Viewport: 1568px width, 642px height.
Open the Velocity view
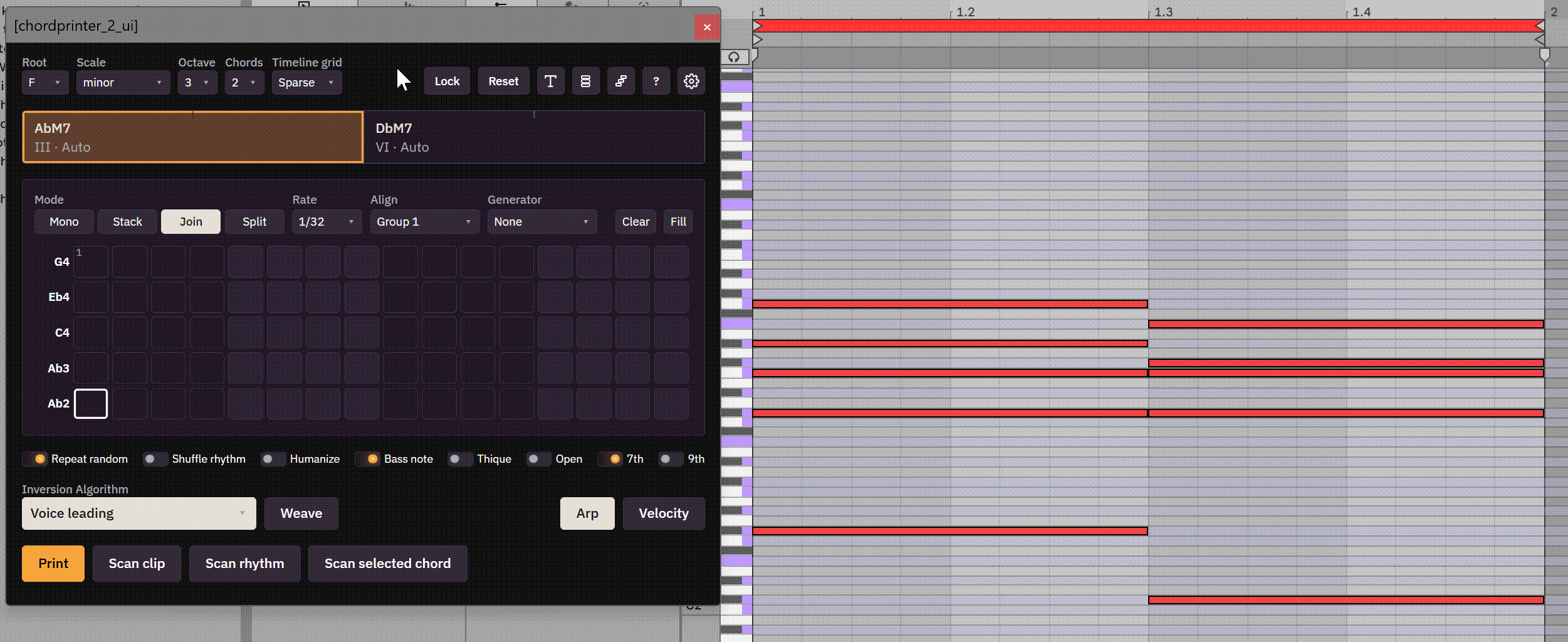pyautogui.click(x=664, y=513)
